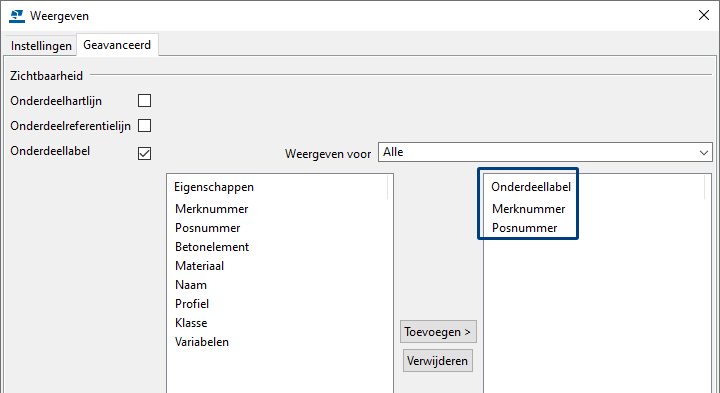Select Klasse in the Eigenschappen list
The image size is (720, 393).
pos(191,323)
